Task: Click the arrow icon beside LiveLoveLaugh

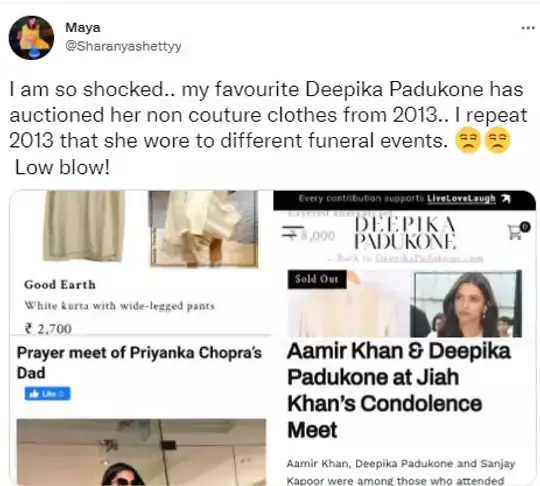Action: pos(505,199)
